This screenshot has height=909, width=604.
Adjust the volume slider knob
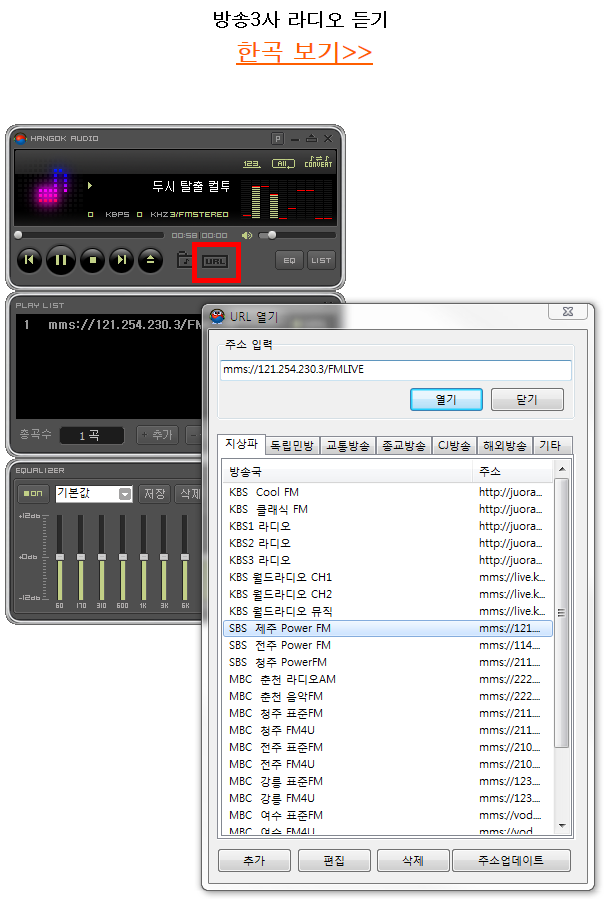[272, 235]
